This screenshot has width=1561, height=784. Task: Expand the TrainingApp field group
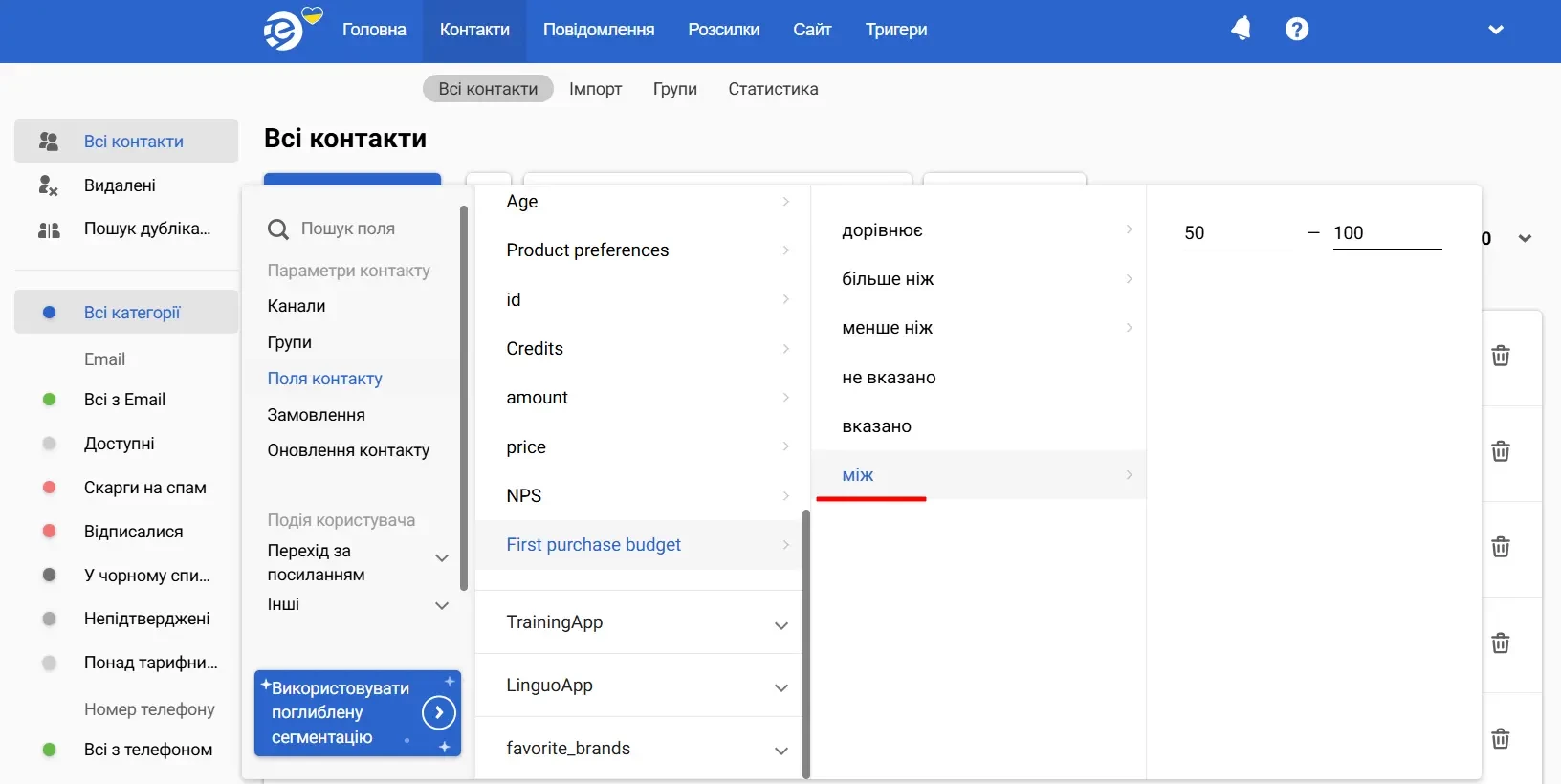pyautogui.click(x=638, y=622)
